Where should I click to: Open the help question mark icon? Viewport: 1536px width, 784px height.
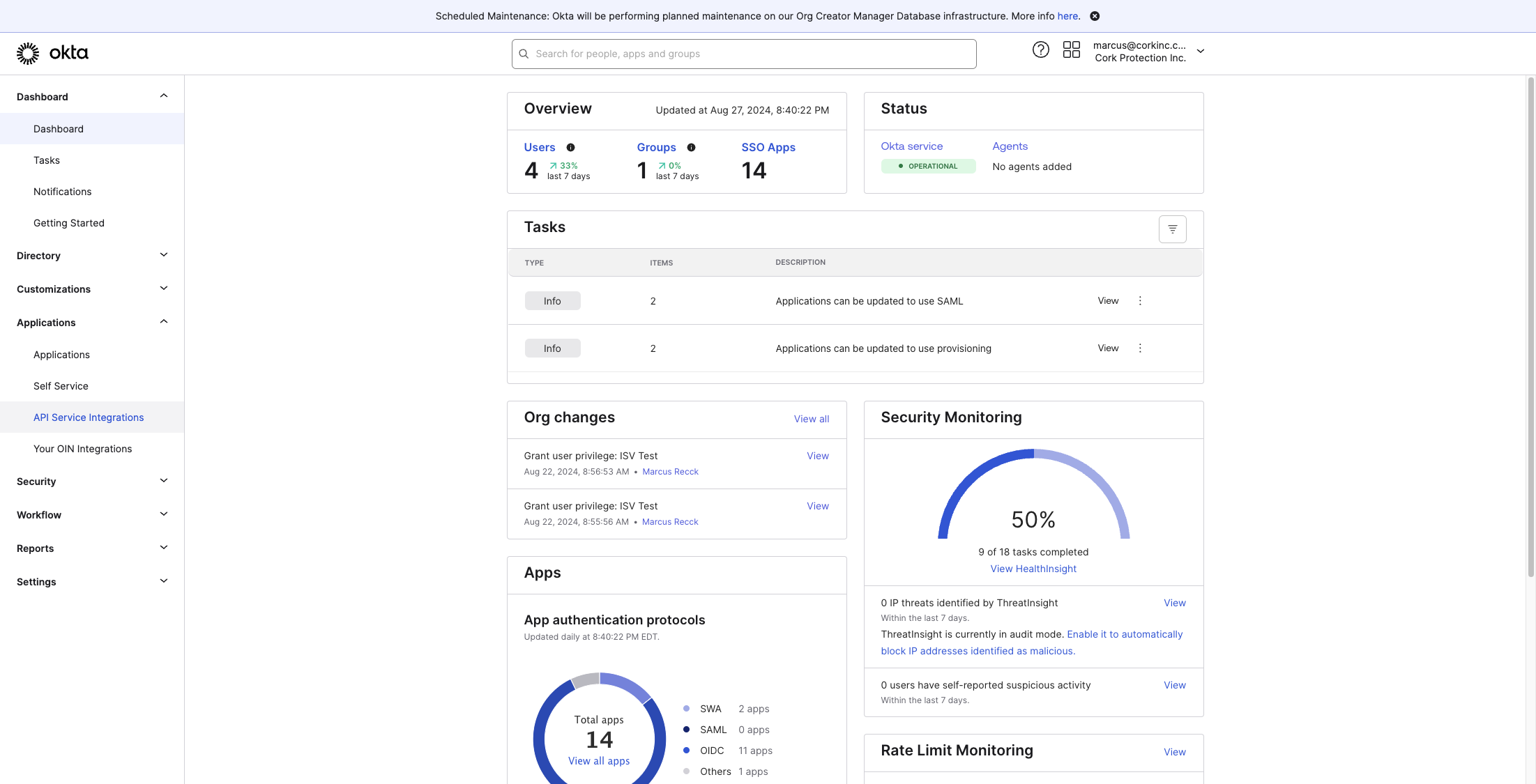(1040, 49)
